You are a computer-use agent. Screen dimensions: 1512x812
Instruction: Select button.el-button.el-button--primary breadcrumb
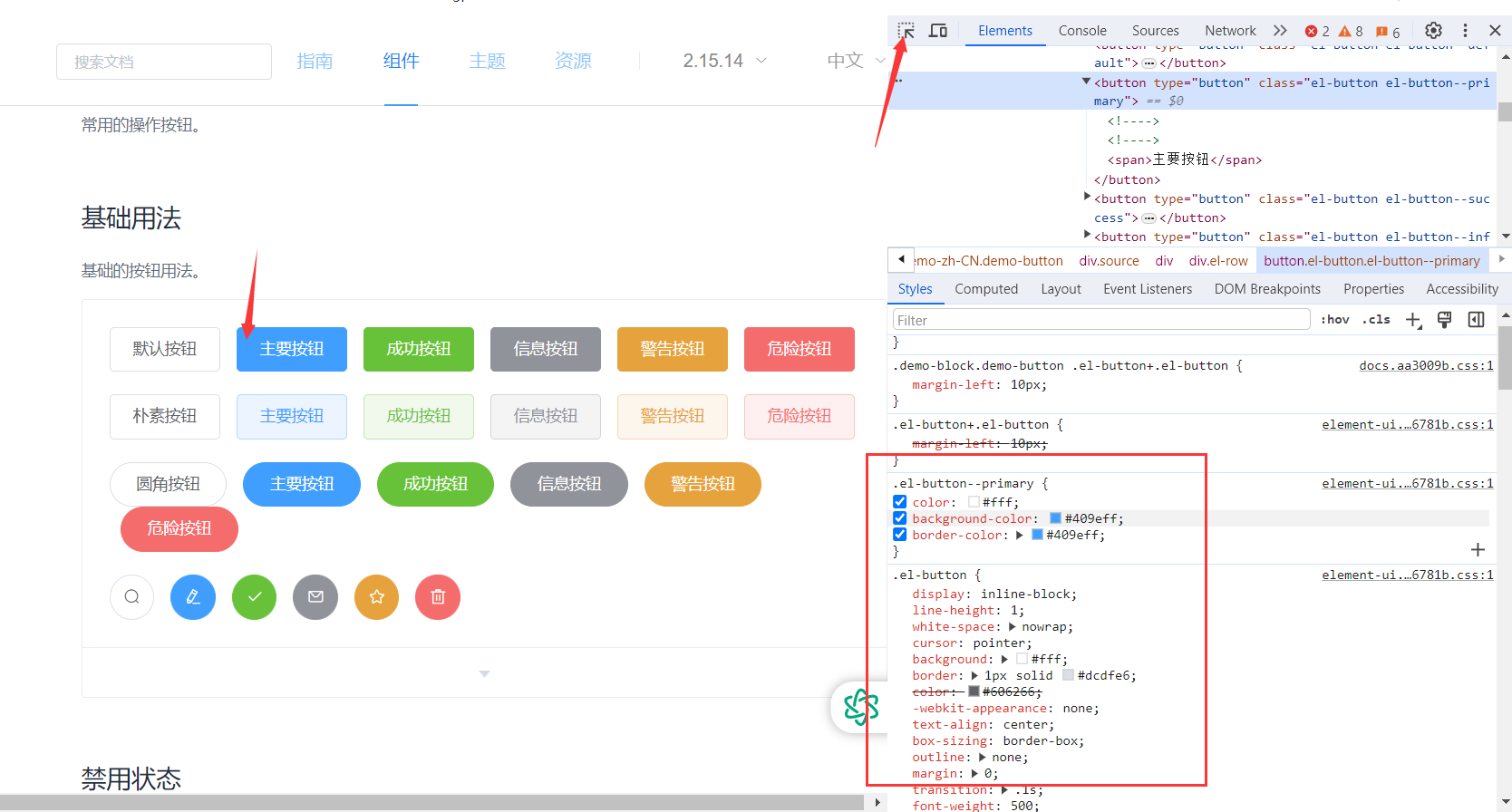click(1371, 261)
